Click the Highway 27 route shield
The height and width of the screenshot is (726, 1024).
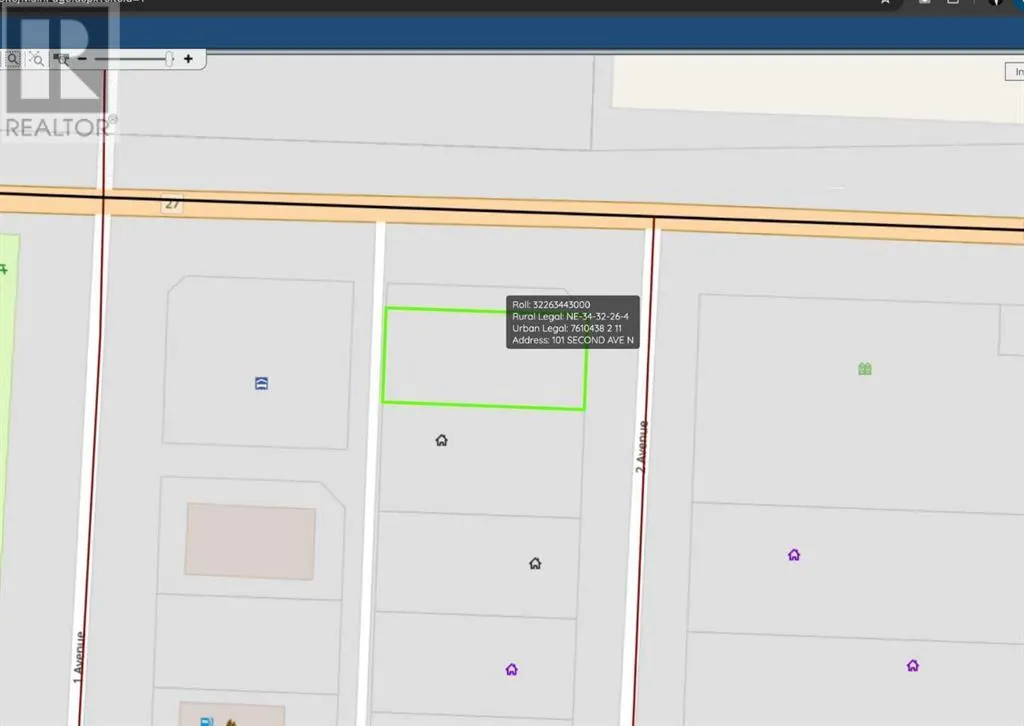click(x=173, y=204)
